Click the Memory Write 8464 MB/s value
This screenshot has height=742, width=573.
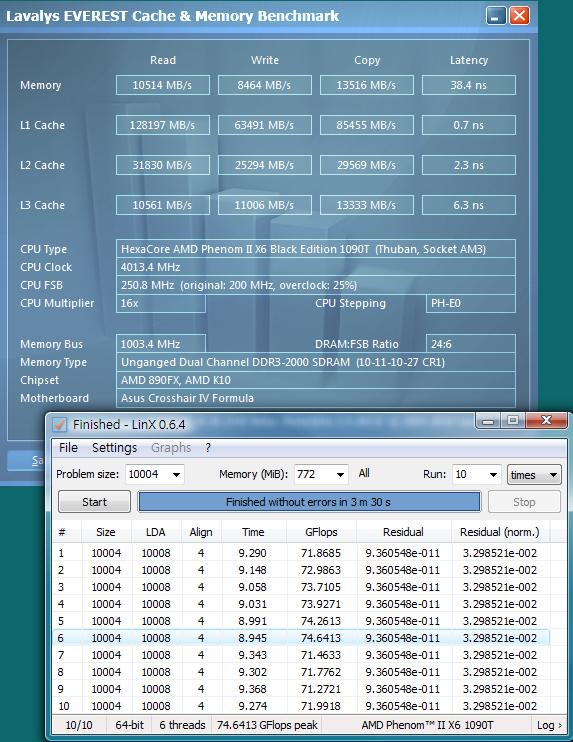coord(264,85)
